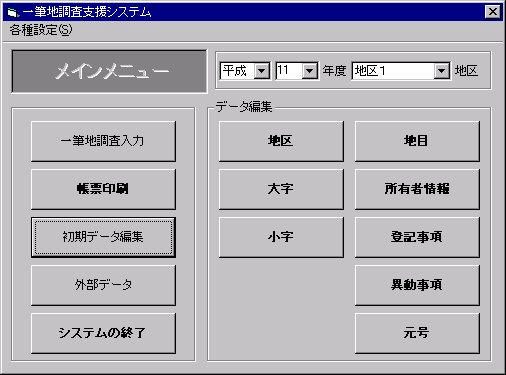Open 一筆地調査入力 button

click(x=103, y=141)
